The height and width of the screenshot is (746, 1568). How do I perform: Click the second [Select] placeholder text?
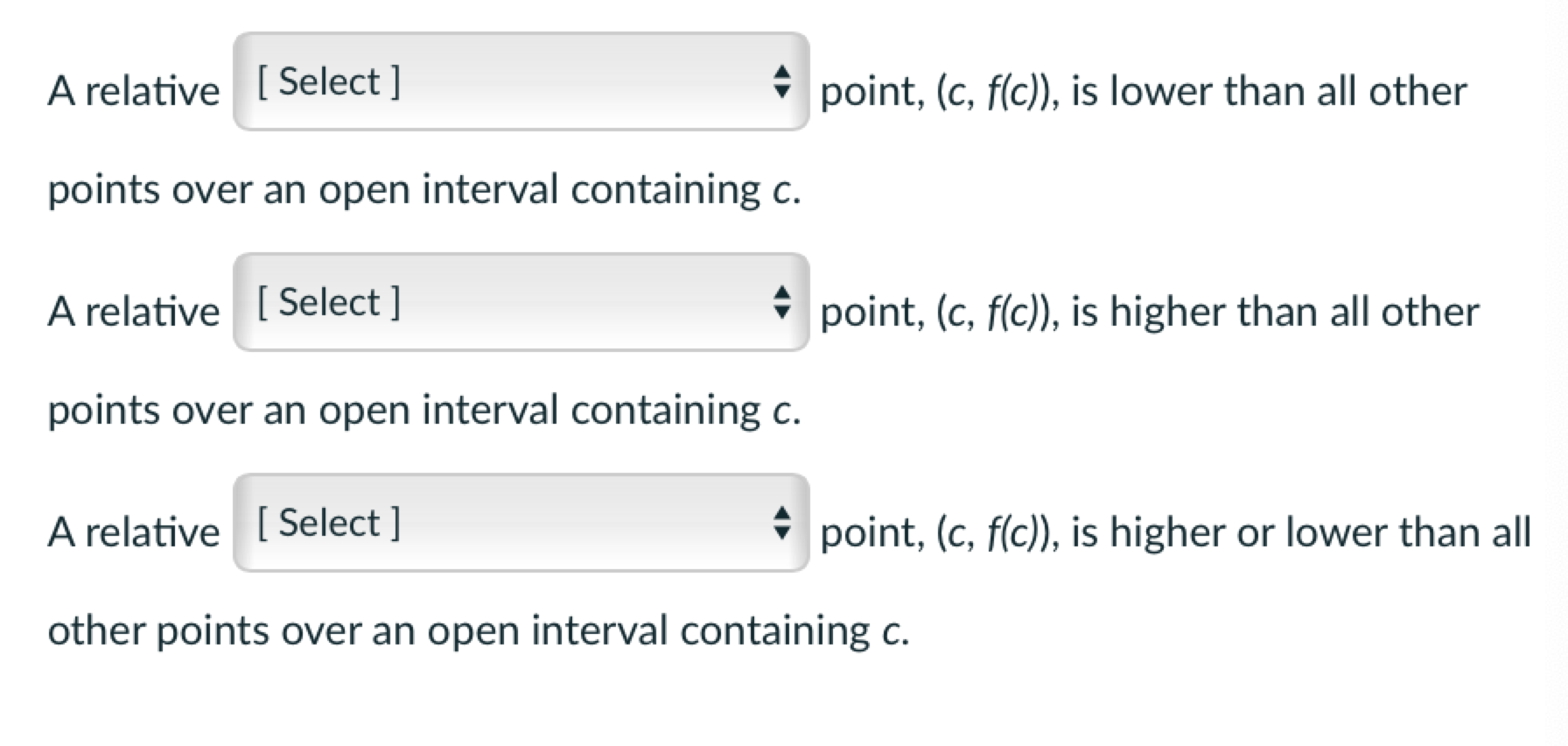tap(326, 302)
